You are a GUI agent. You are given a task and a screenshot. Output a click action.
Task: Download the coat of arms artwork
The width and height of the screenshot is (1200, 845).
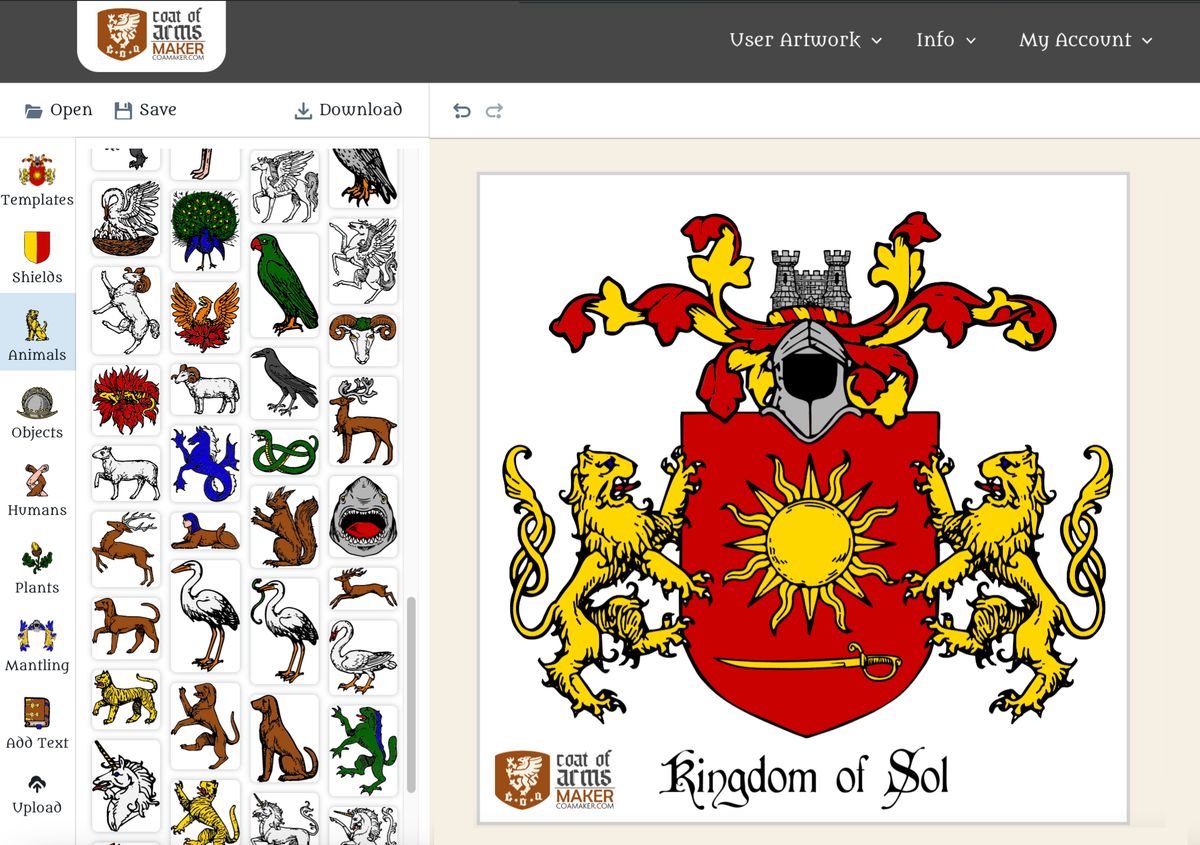tap(347, 110)
